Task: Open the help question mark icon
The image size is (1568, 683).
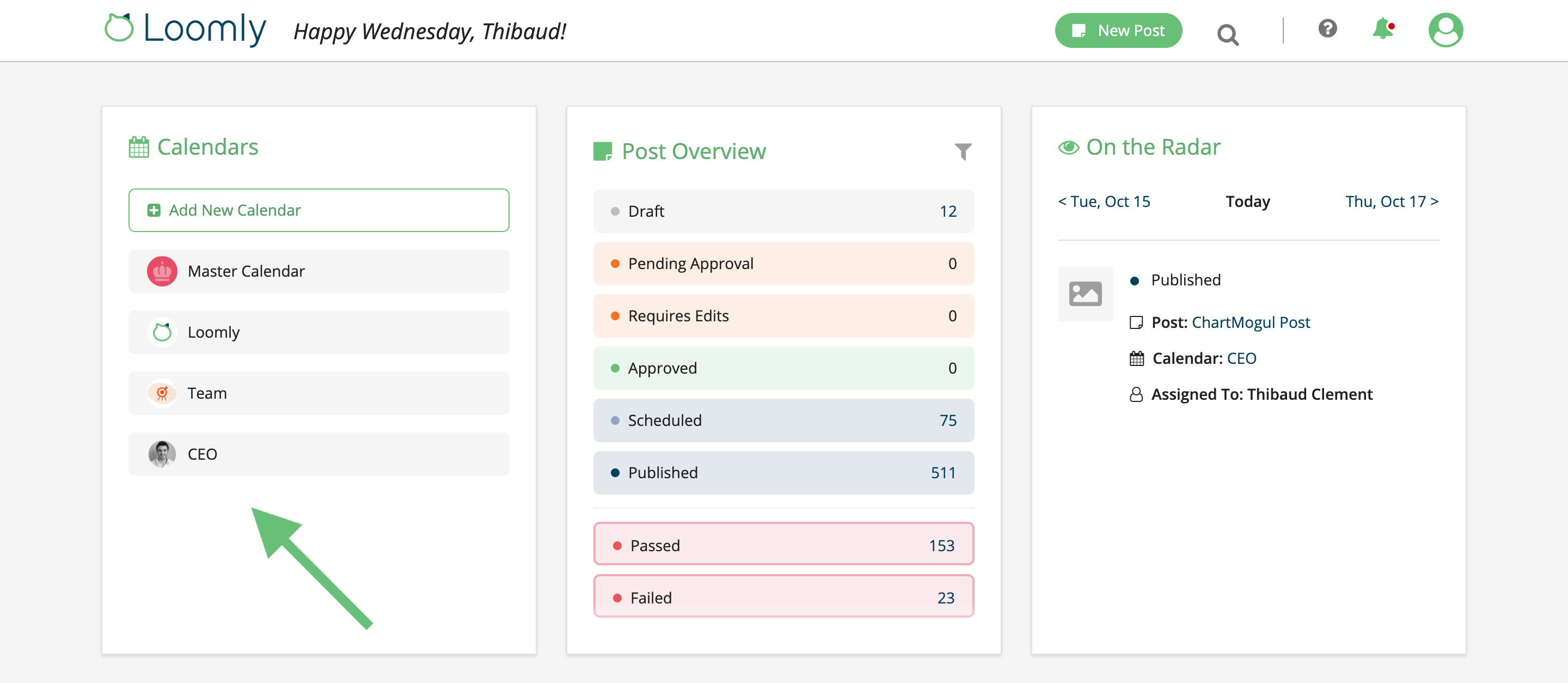Action: [1327, 29]
